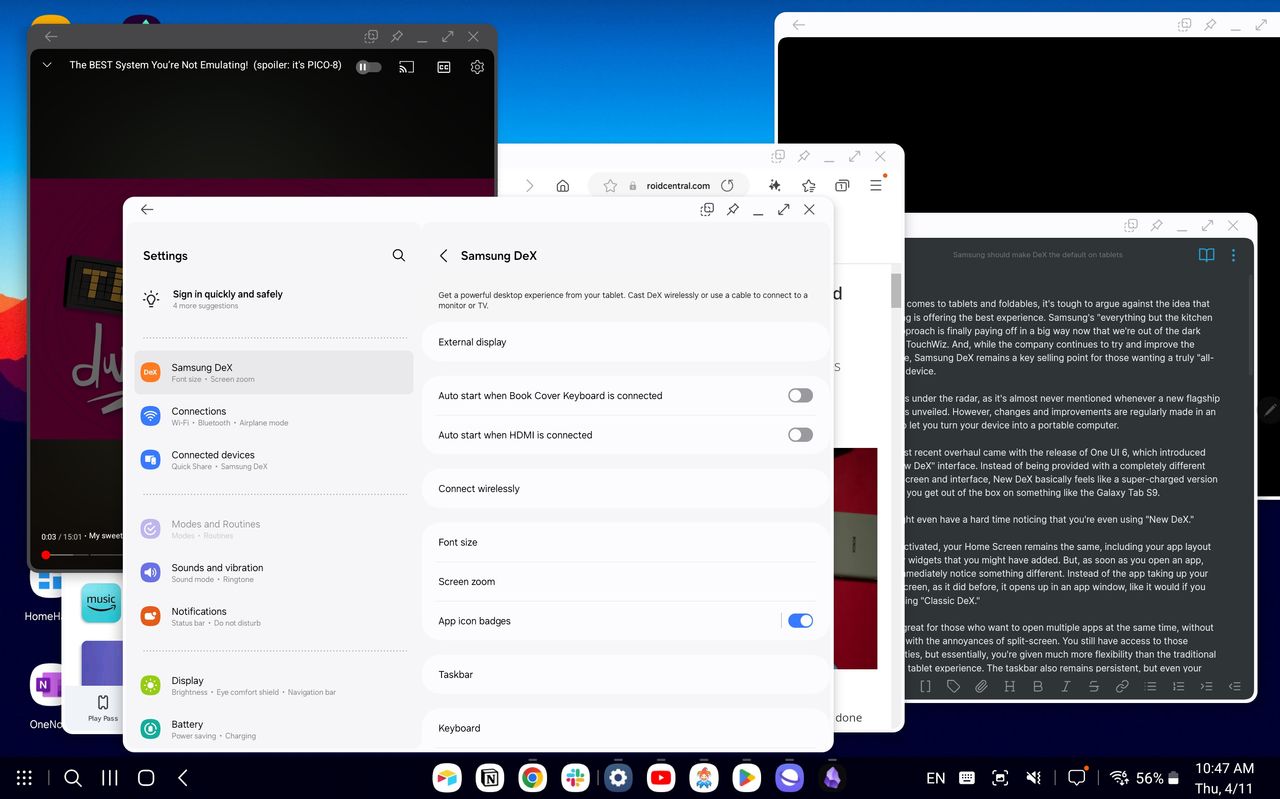Insert bullet list in notes editor
Viewport: 1280px width, 799px height.
click(x=1150, y=686)
